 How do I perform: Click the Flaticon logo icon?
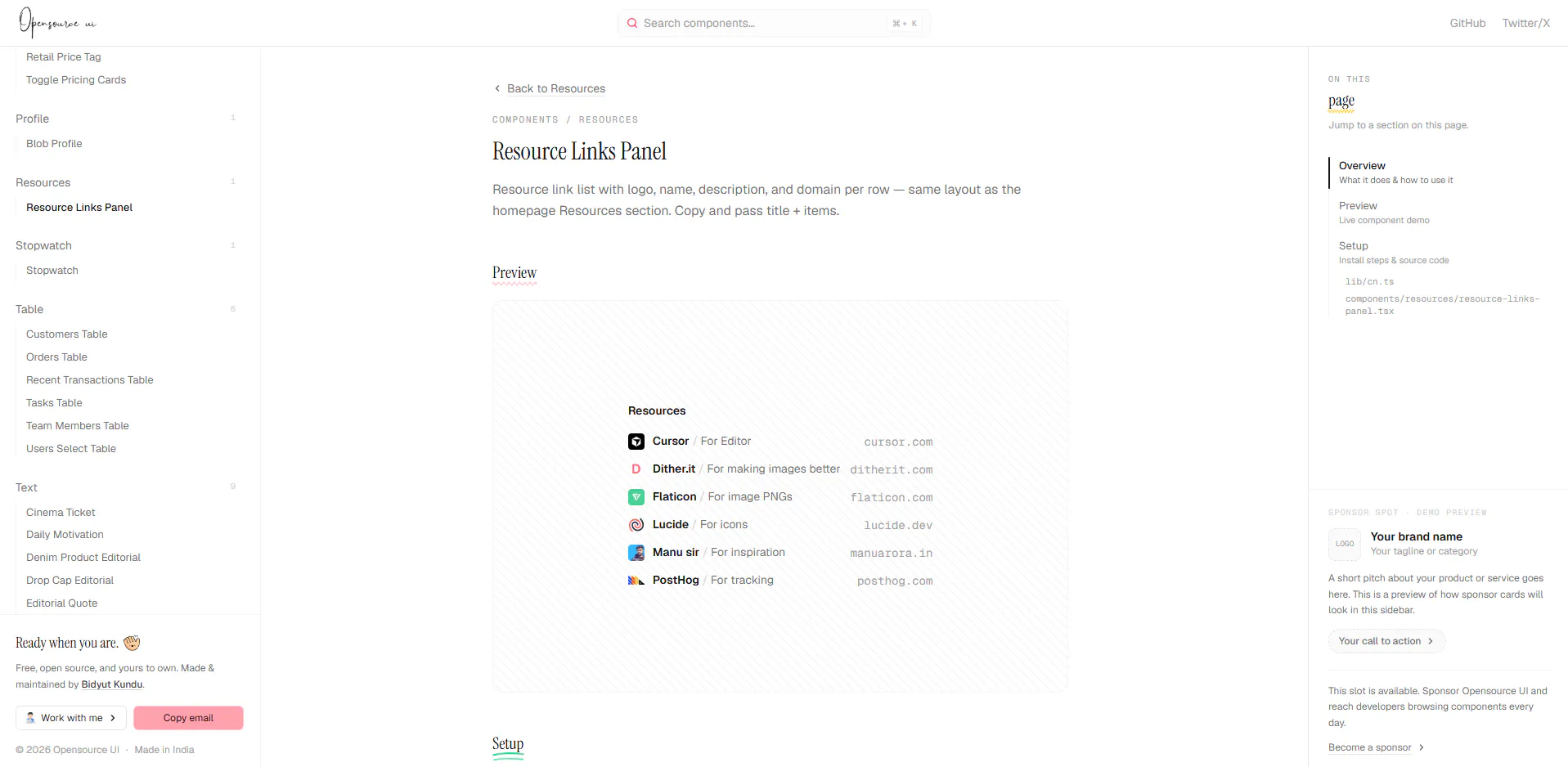[636, 497]
